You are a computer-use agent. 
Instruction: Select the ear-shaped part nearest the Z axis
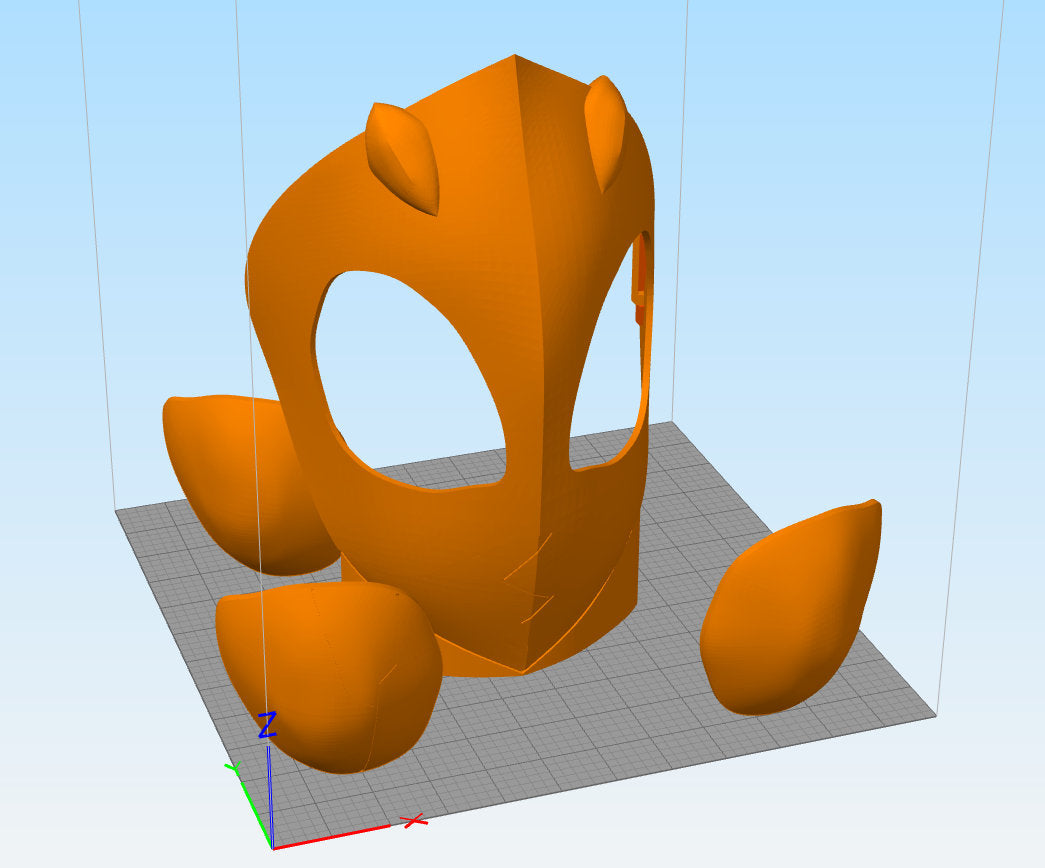[329, 677]
